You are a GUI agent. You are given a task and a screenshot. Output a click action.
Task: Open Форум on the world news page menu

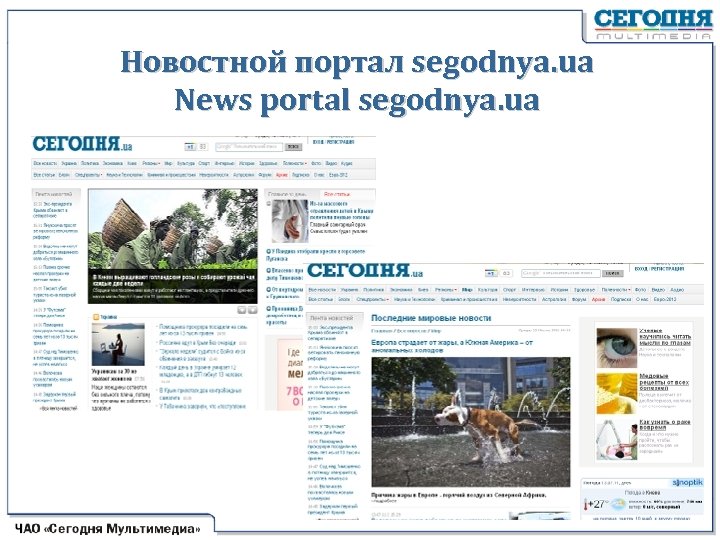pos(579,299)
